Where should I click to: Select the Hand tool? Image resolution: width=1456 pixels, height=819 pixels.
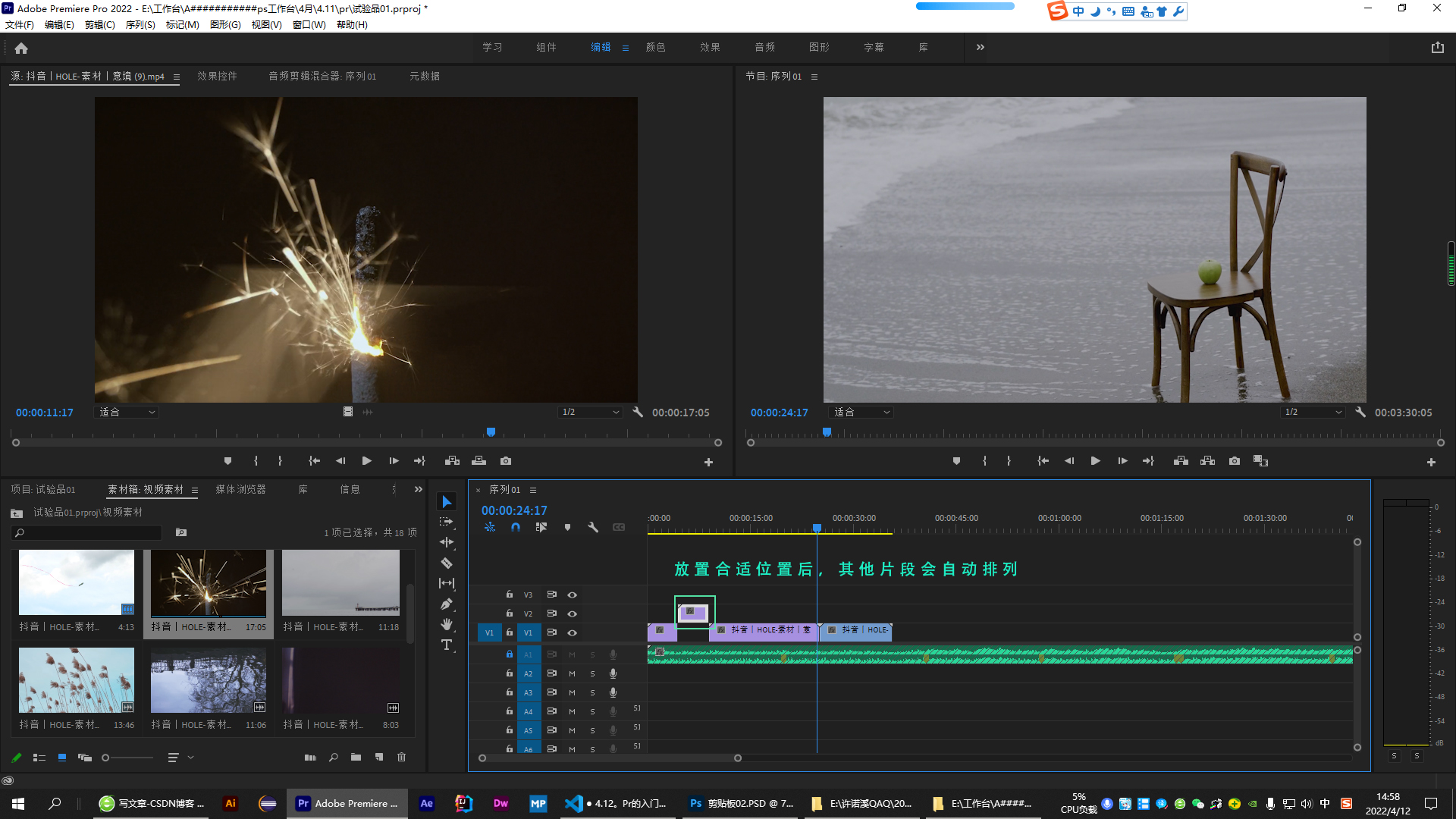447,624
